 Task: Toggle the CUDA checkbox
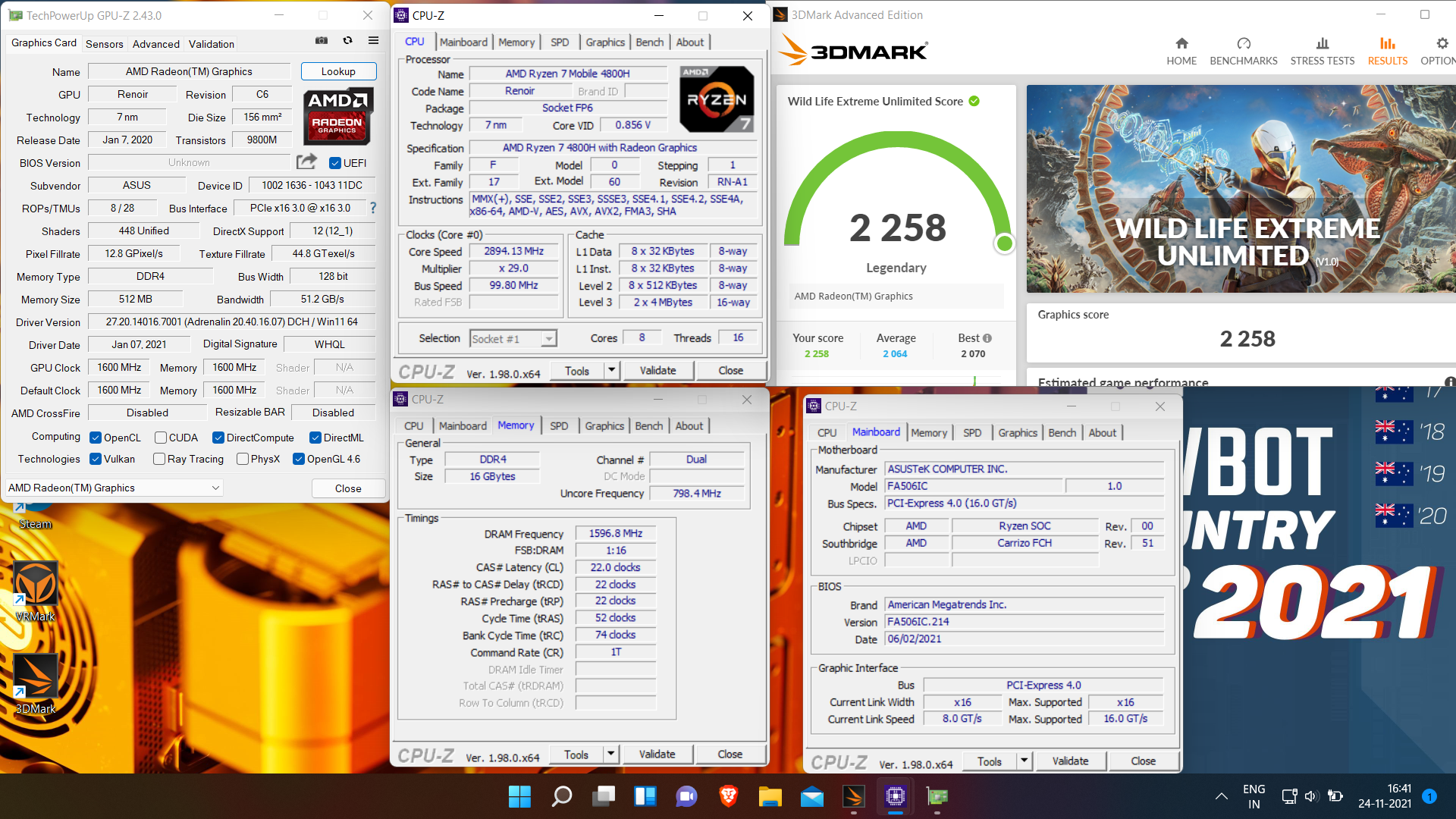point(161,438)
